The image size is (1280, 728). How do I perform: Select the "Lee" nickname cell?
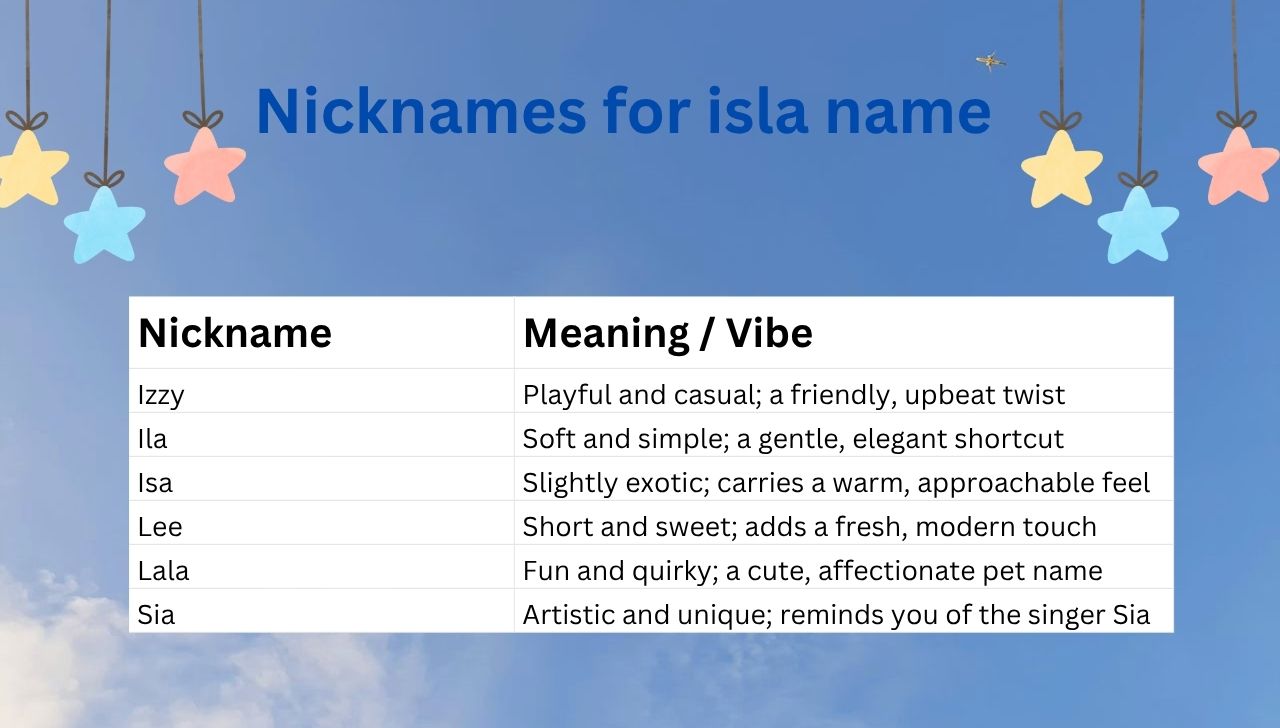[x=160, y=527]
